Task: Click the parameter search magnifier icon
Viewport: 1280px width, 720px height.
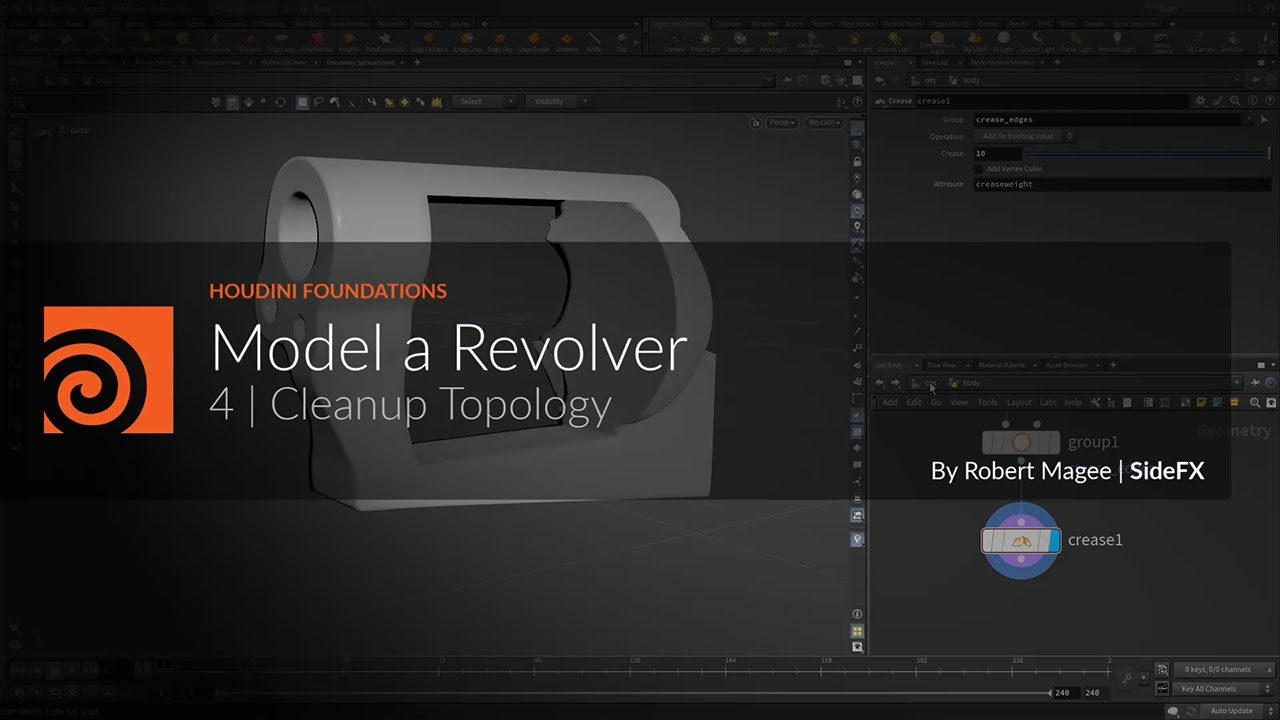Action: (1236, 101)
